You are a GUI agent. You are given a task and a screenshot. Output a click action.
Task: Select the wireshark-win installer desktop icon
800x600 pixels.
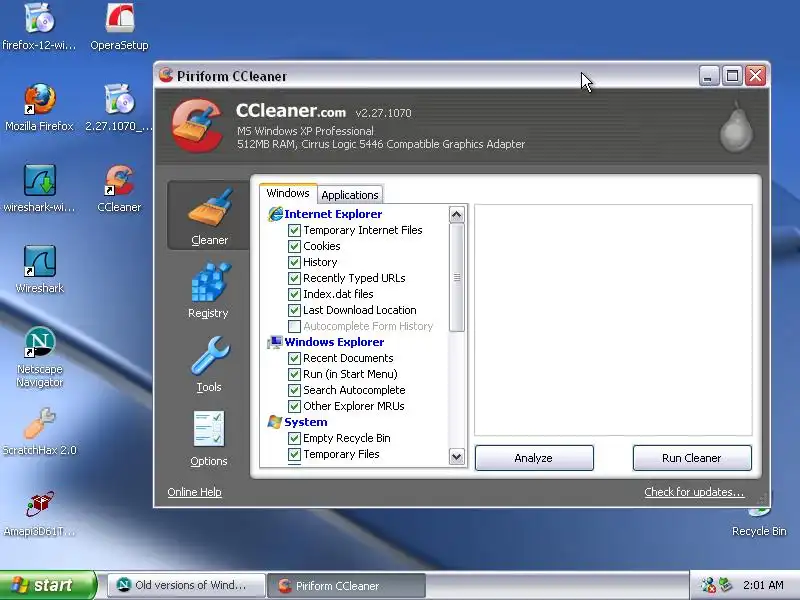tap(39, 189)
